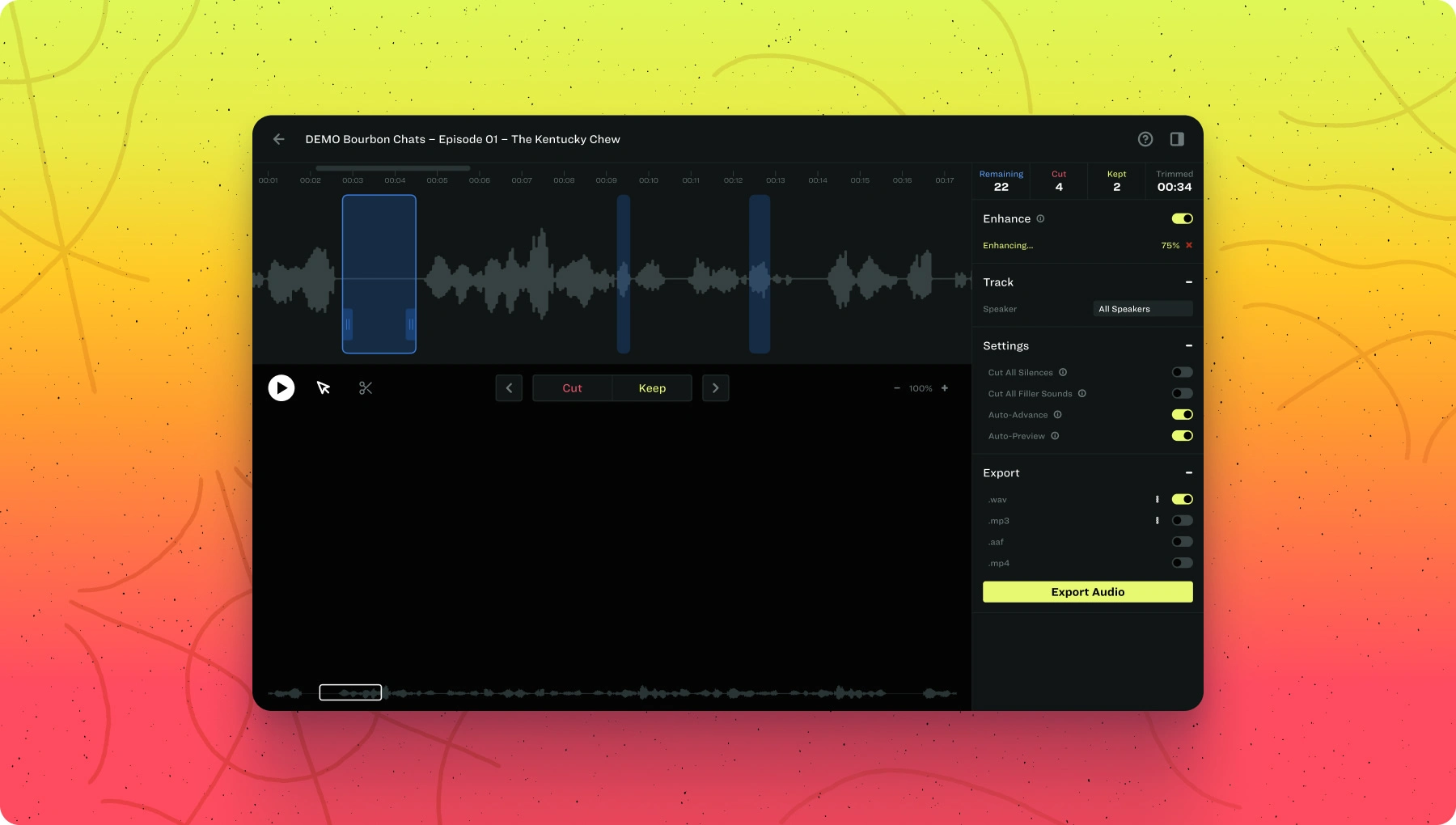Image resolution: width=1456 pixels, height=825 pixels.
Task: Collapse the Track section
Action: [x=1189, y=282]
